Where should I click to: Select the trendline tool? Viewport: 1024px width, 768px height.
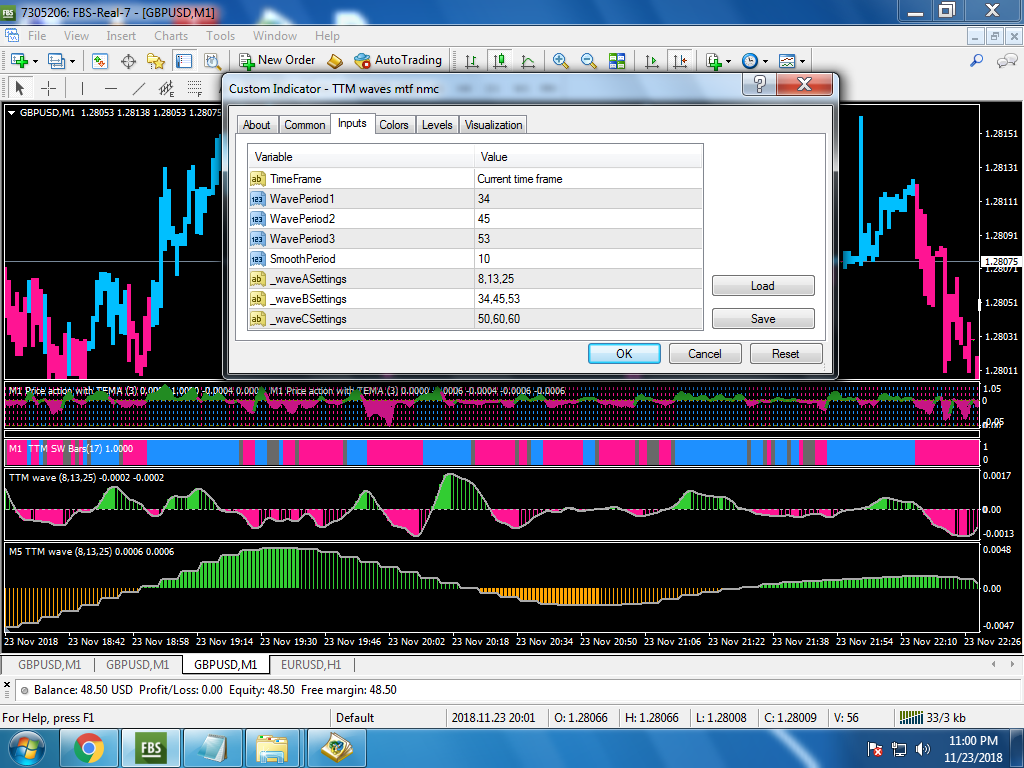coord(138,88)
